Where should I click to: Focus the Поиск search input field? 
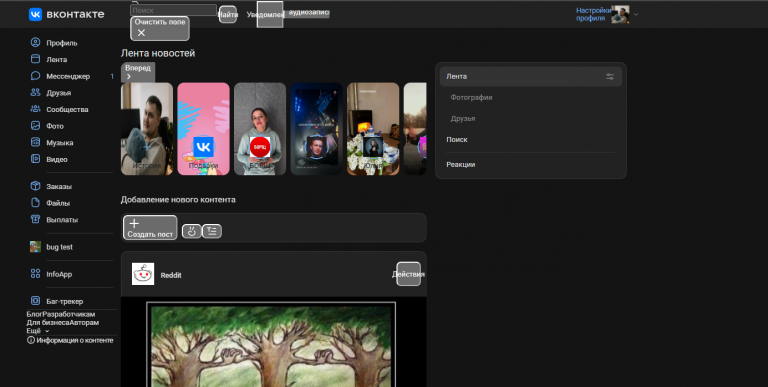173,10
